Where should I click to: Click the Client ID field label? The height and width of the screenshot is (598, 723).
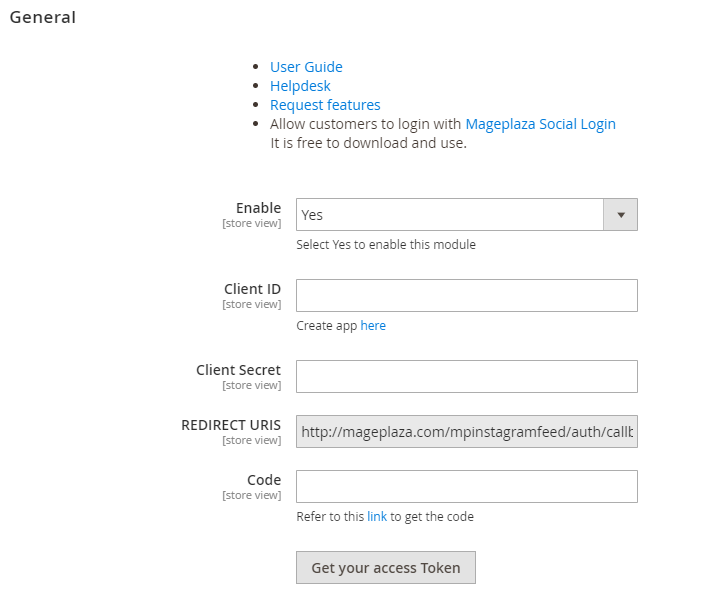(x=252, y=289)
